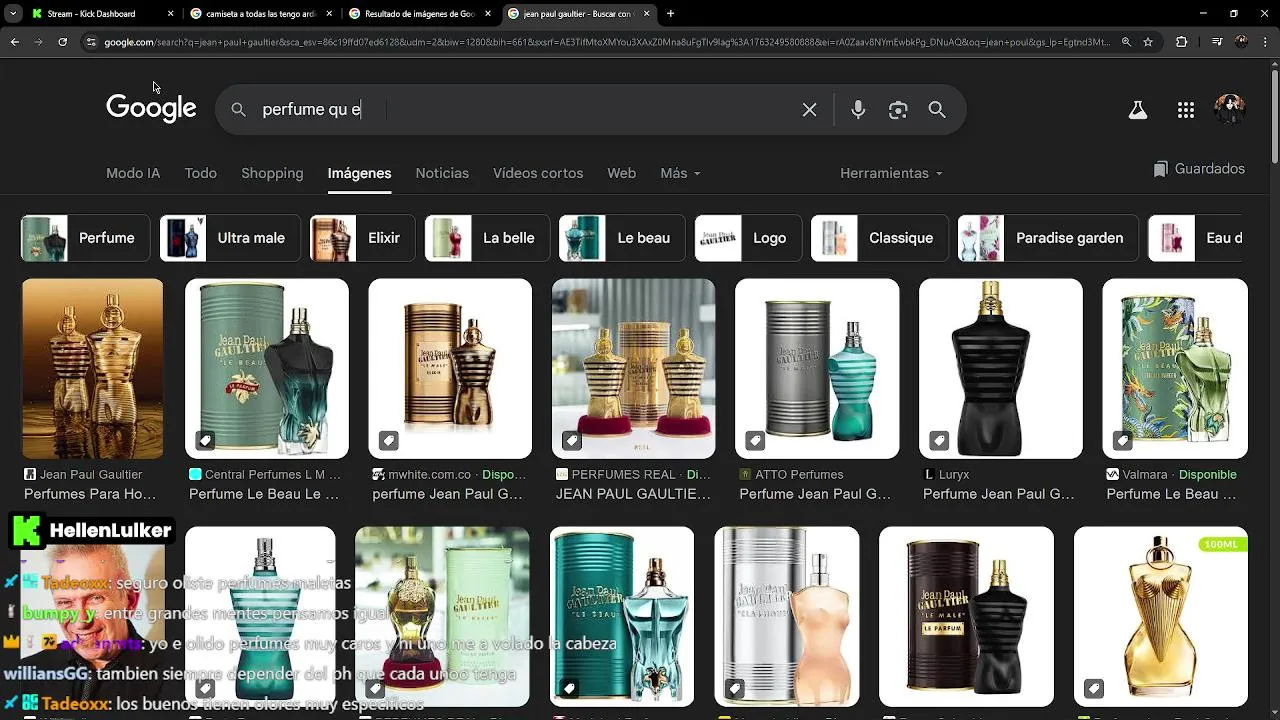Open Google apps grid
The height and width of the screenshot is (720, 1280).
coord(1186,110)
